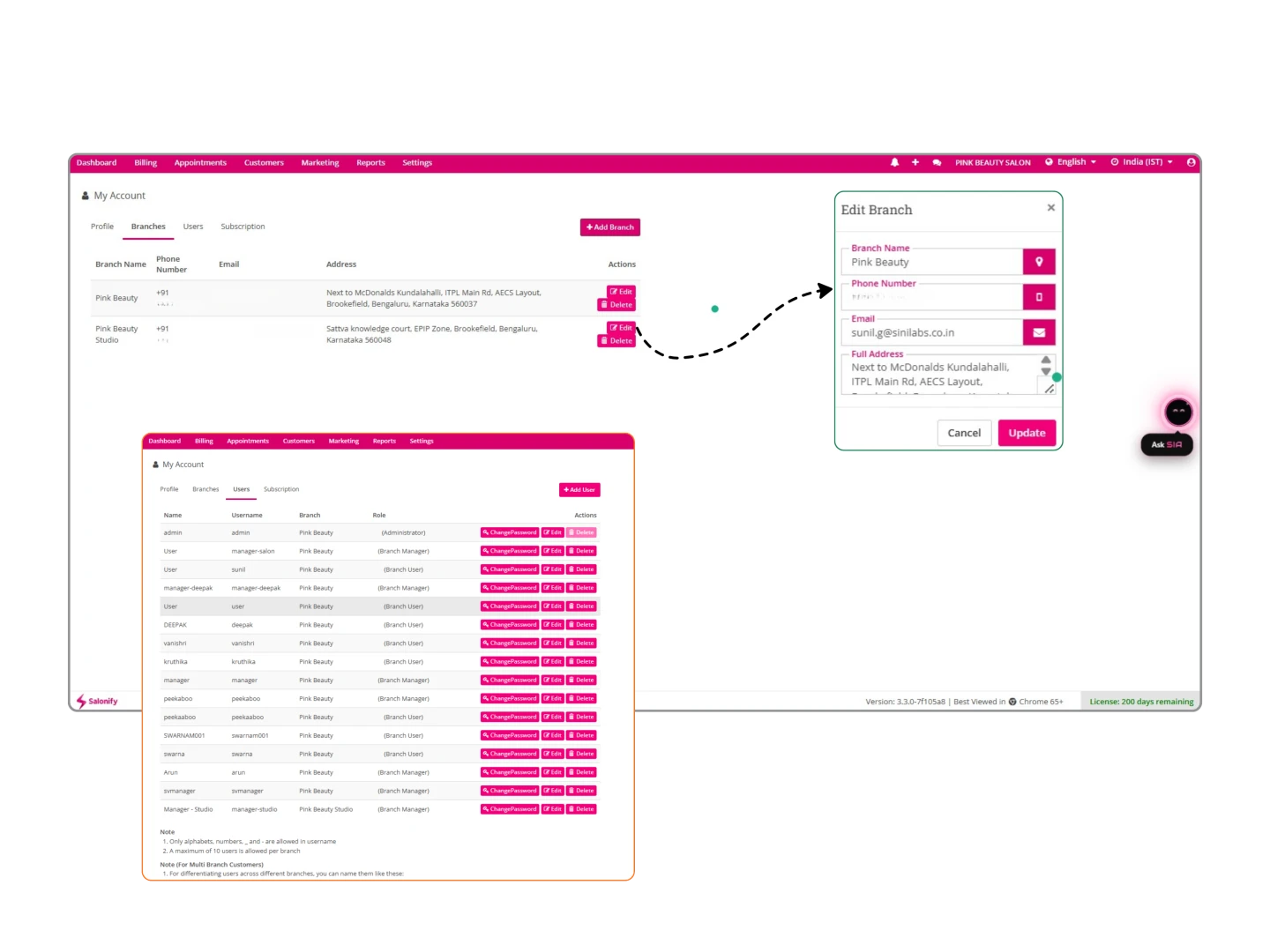Click the Salonify logo in the footer
Image resolution: width=1270 pixels, height=952 pixels.
click(x=97, y=702)
